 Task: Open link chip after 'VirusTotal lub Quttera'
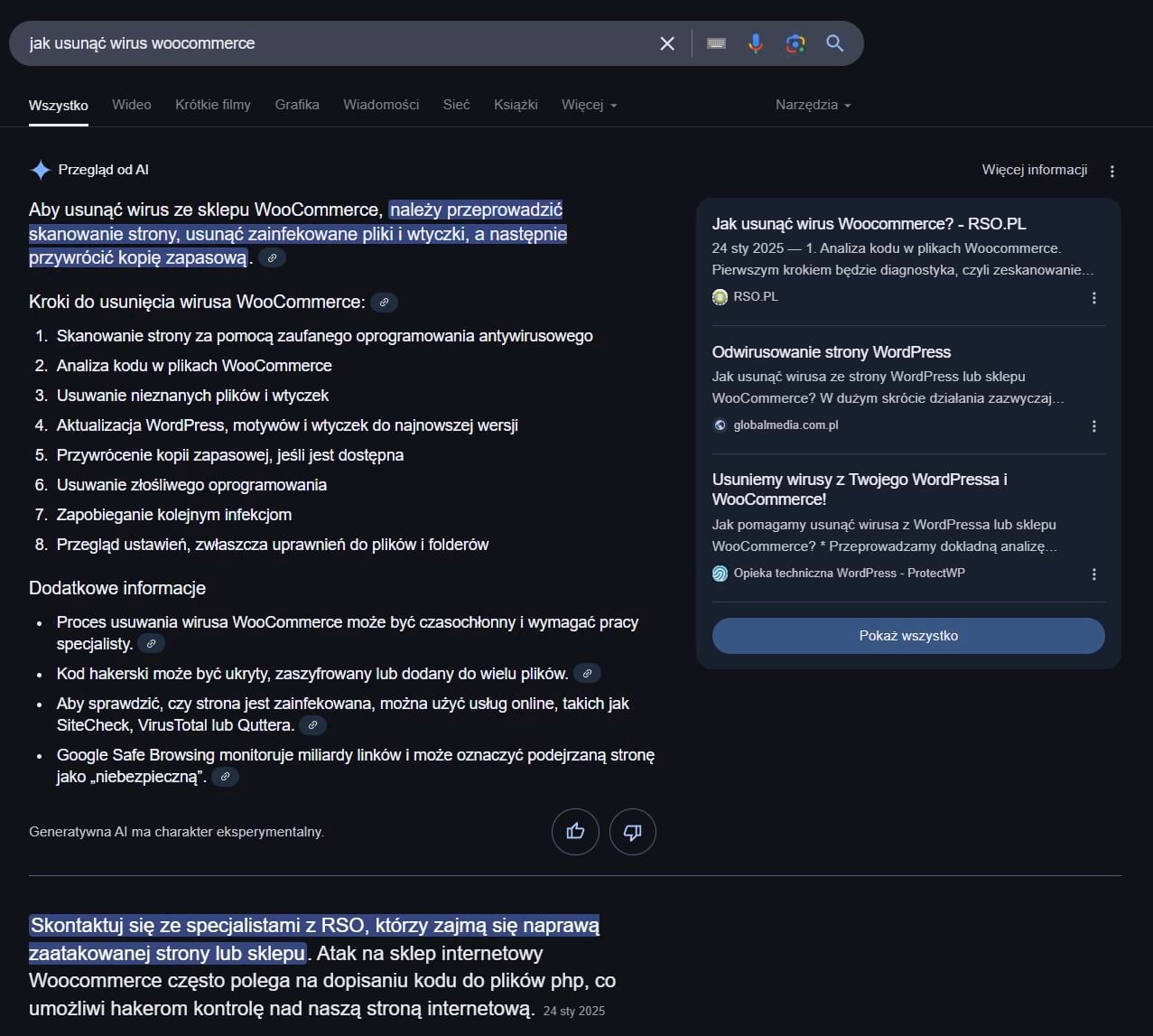(x=312, y=725)
